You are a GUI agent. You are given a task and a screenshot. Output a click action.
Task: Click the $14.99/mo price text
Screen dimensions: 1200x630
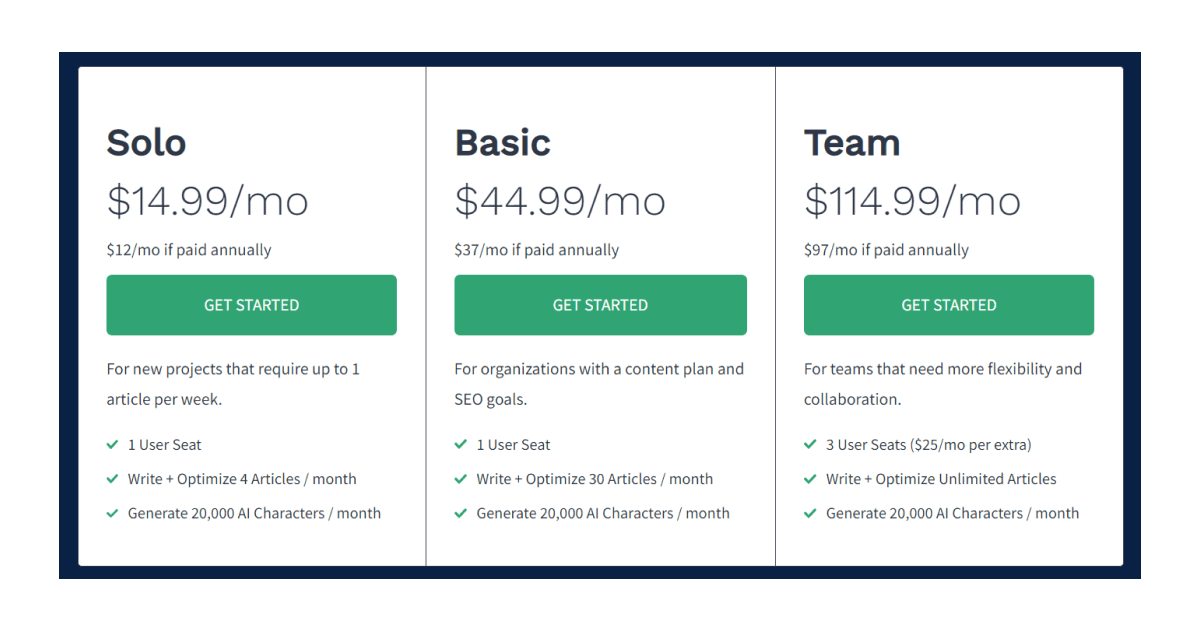point(207,201)
